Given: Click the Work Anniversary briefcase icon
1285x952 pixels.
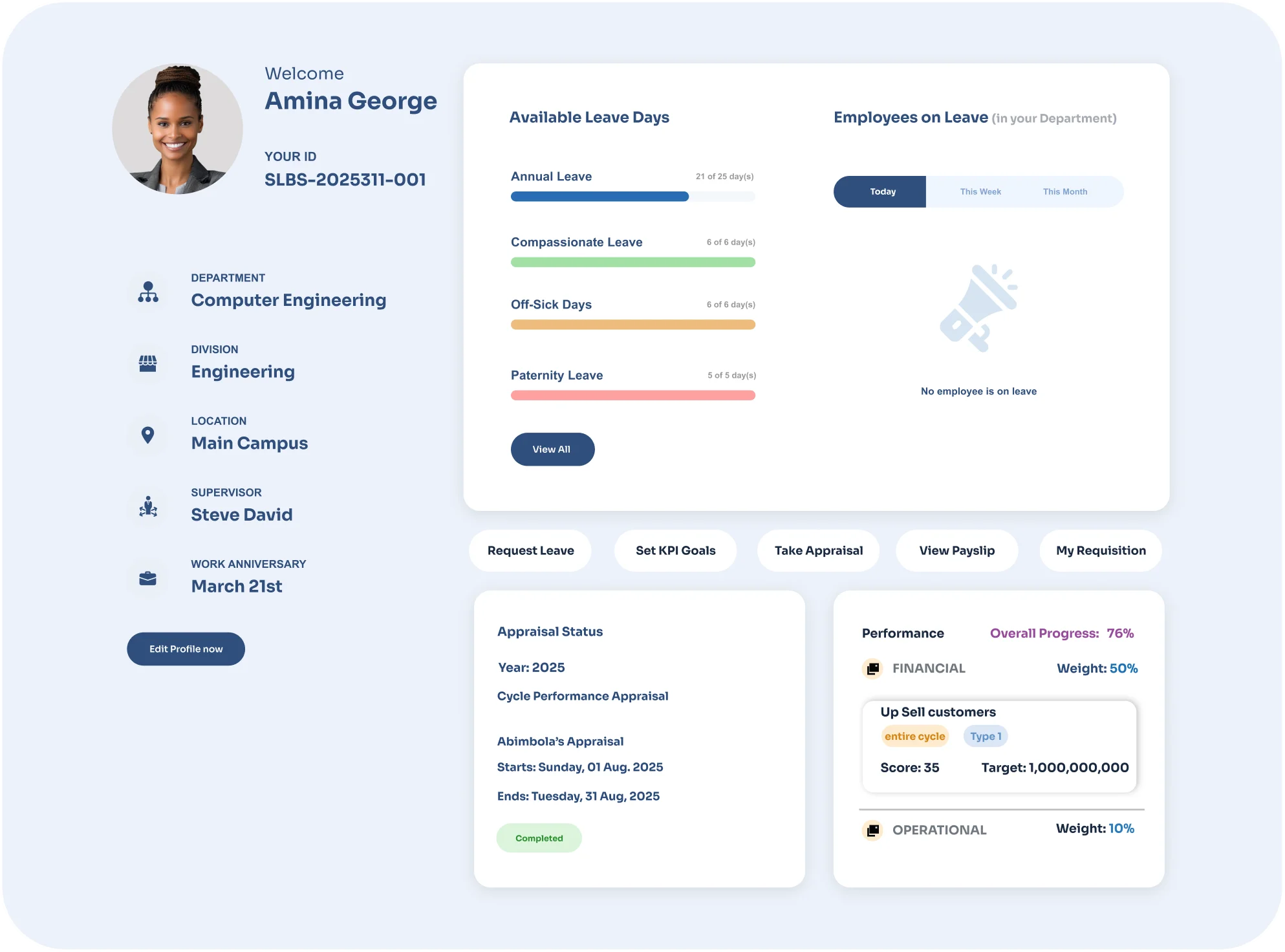Looking at the screenshot, I should (148, 578).
